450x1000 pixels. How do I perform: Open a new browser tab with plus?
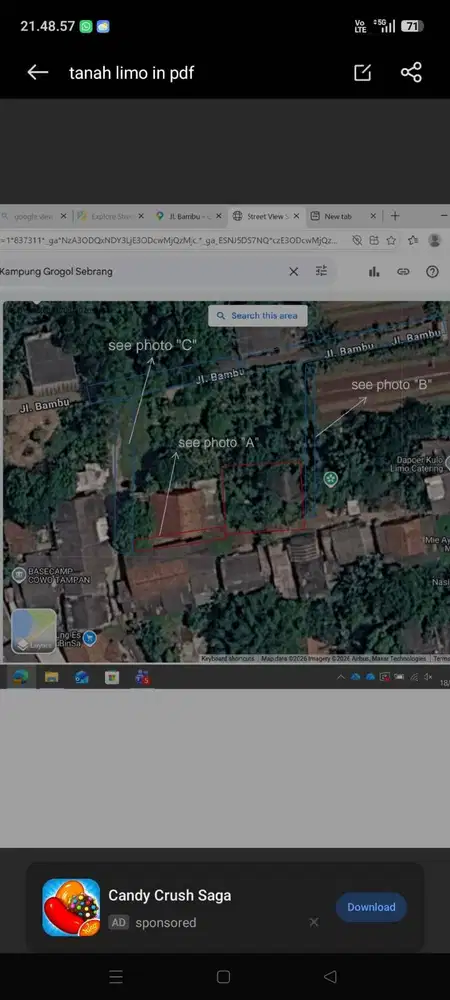395,216
